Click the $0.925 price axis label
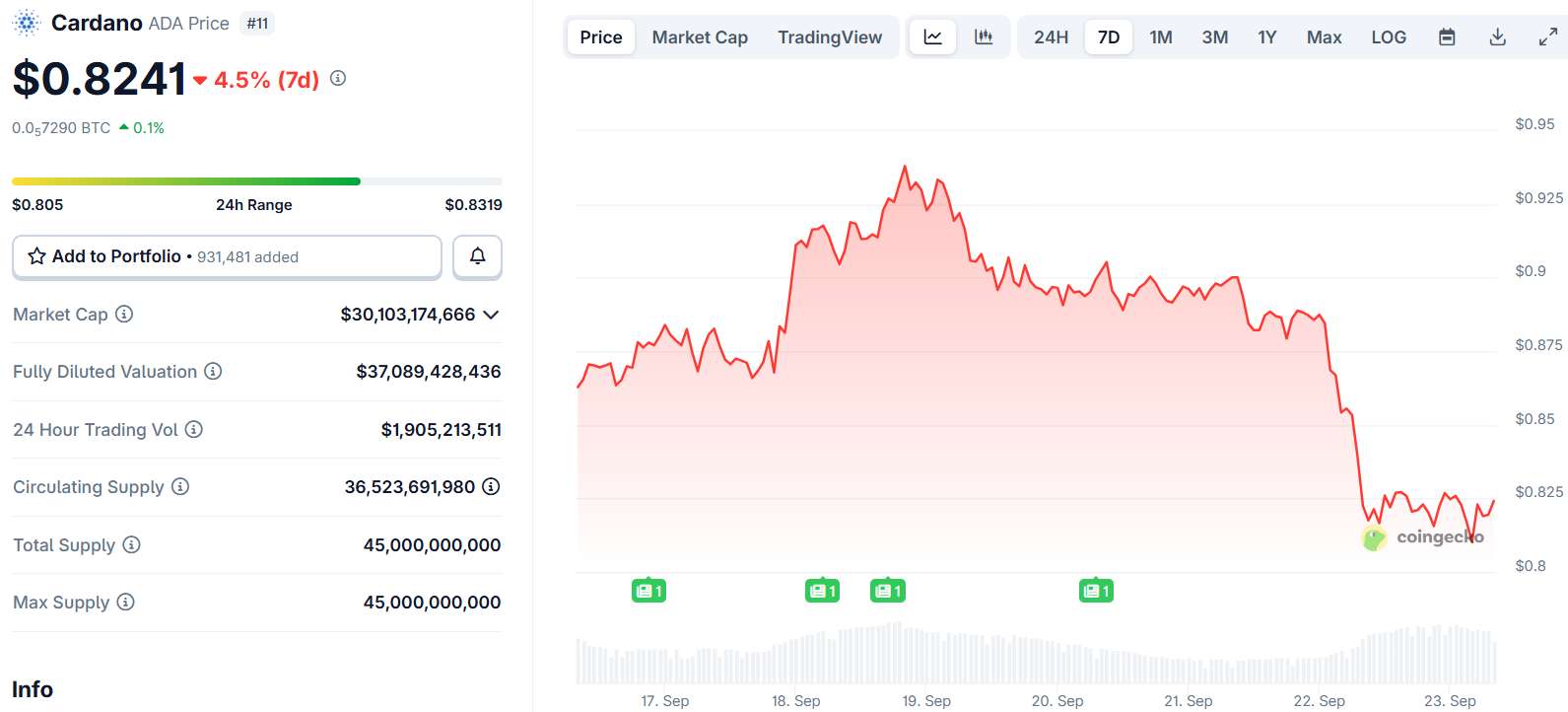 [x=1539, y=198]
